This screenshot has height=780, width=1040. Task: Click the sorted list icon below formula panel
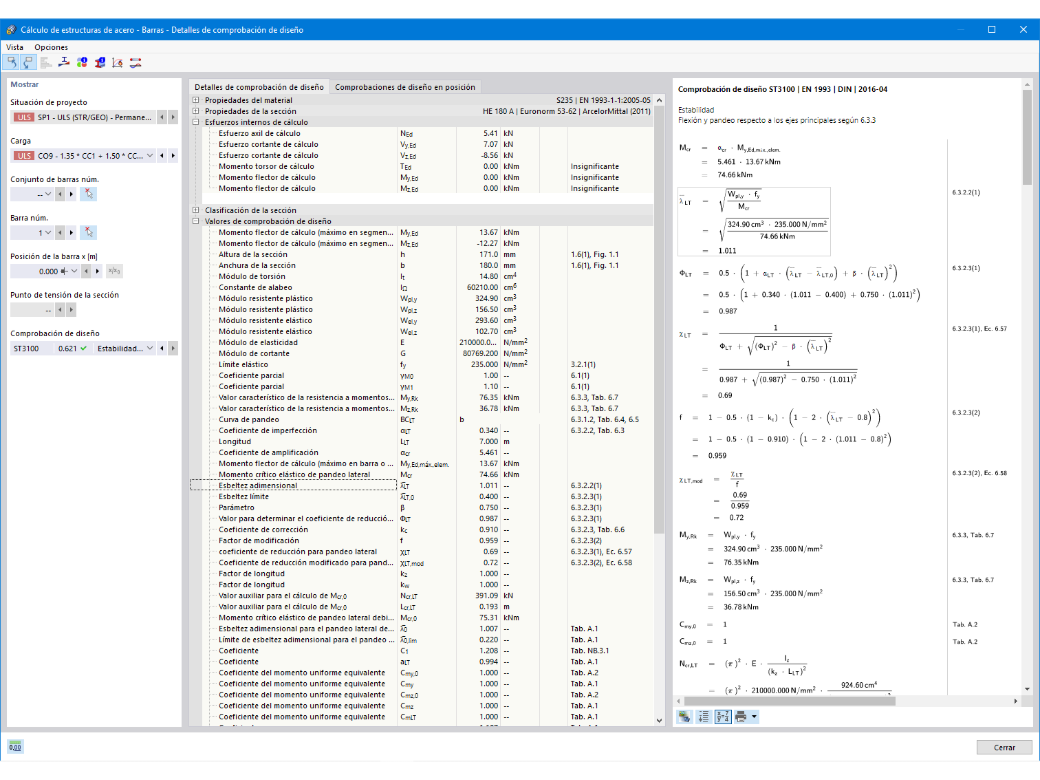pyautogui.click(x=704, y=716)
